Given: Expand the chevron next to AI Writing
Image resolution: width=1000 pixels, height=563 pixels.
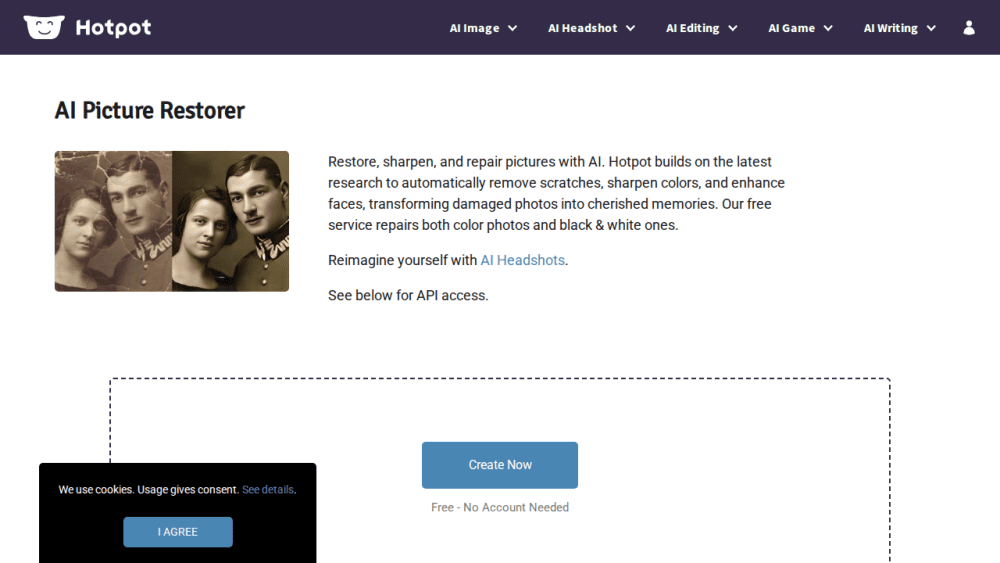Looking at the screenshot, I should tap(931, 28).
